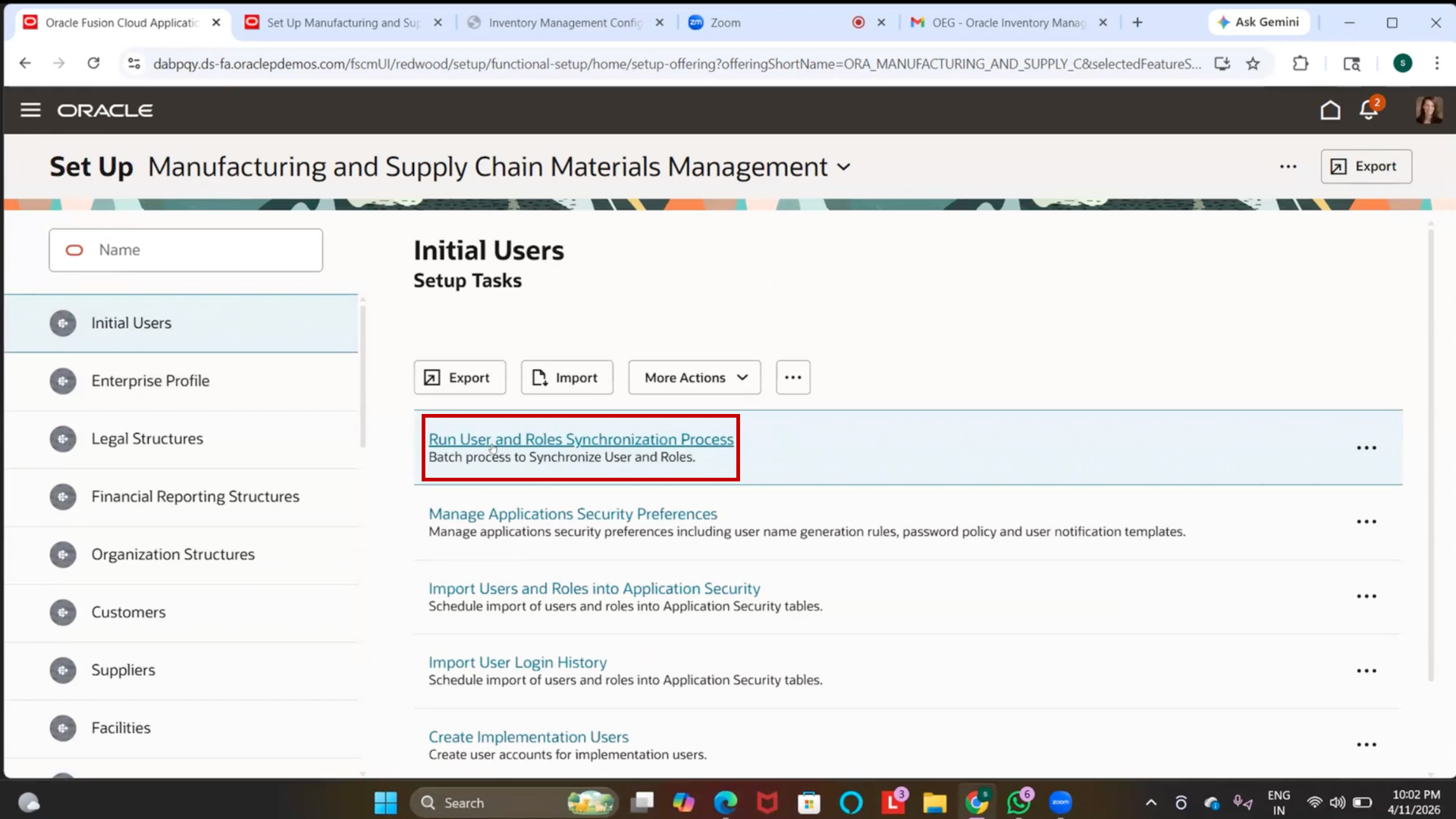Open Import User Login History task
The height and width of the screenshot is (819, 1456).
pos(517,662)
